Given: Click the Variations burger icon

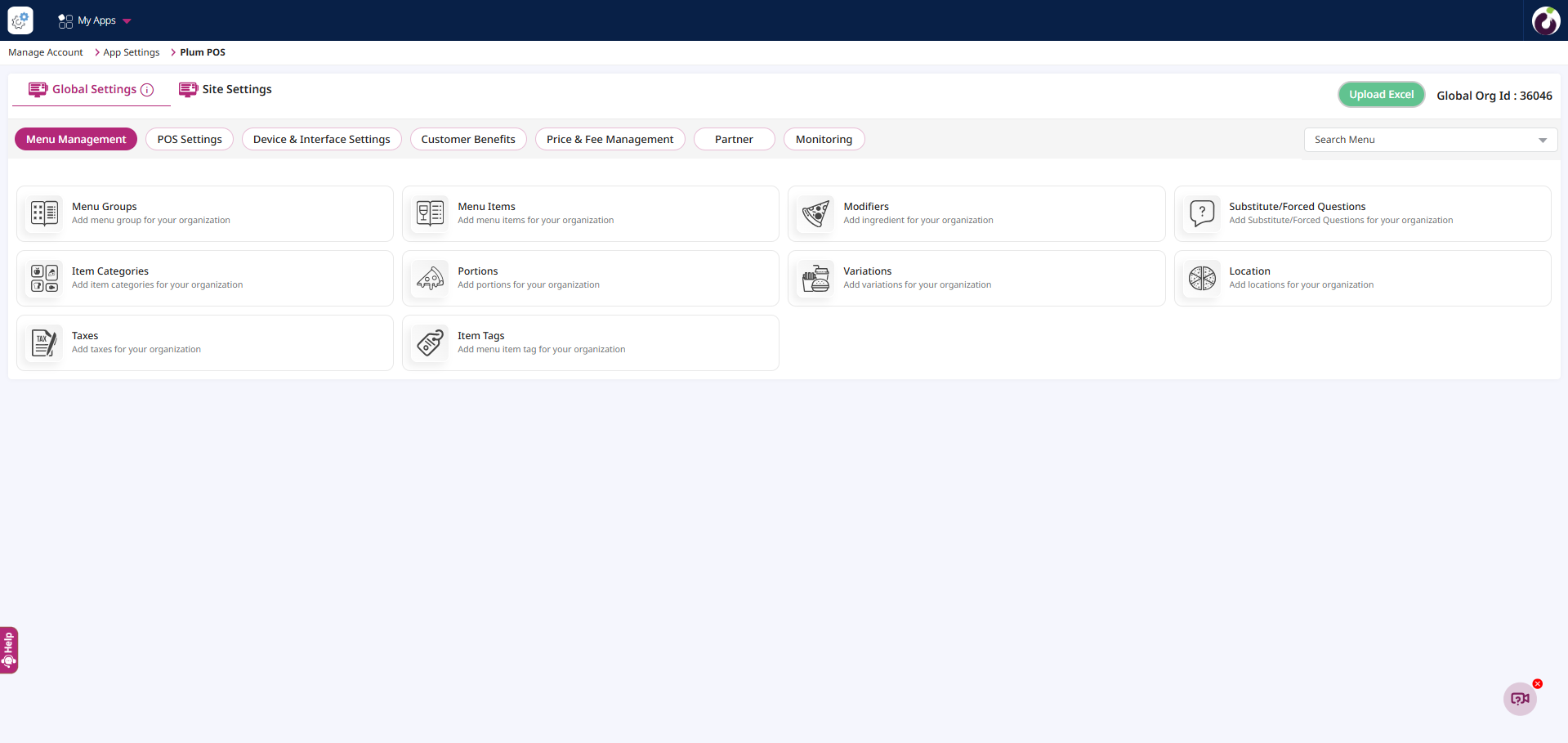Looking at the screenshot, I should tap(815, 278).
